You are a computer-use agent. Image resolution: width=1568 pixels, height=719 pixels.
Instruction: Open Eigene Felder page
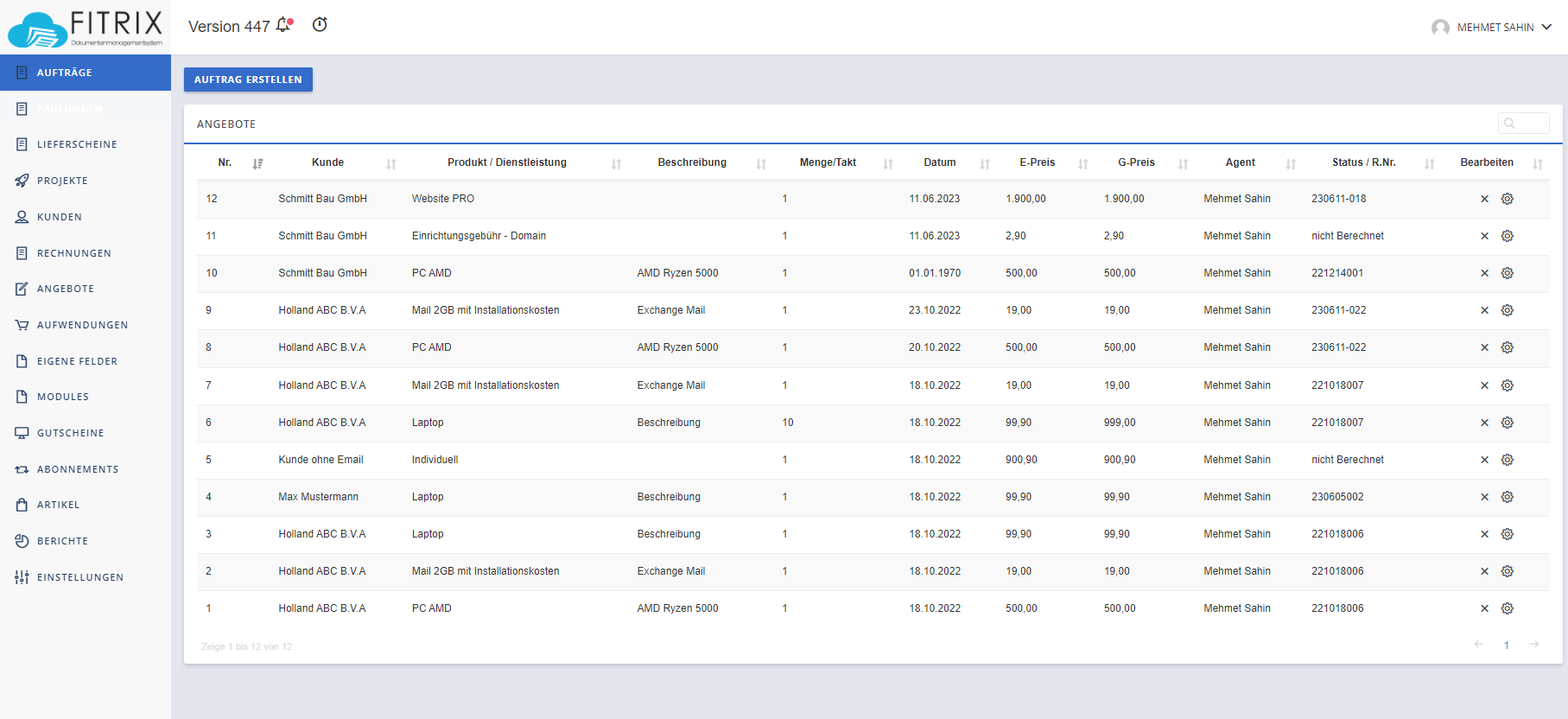click(86, 361)
